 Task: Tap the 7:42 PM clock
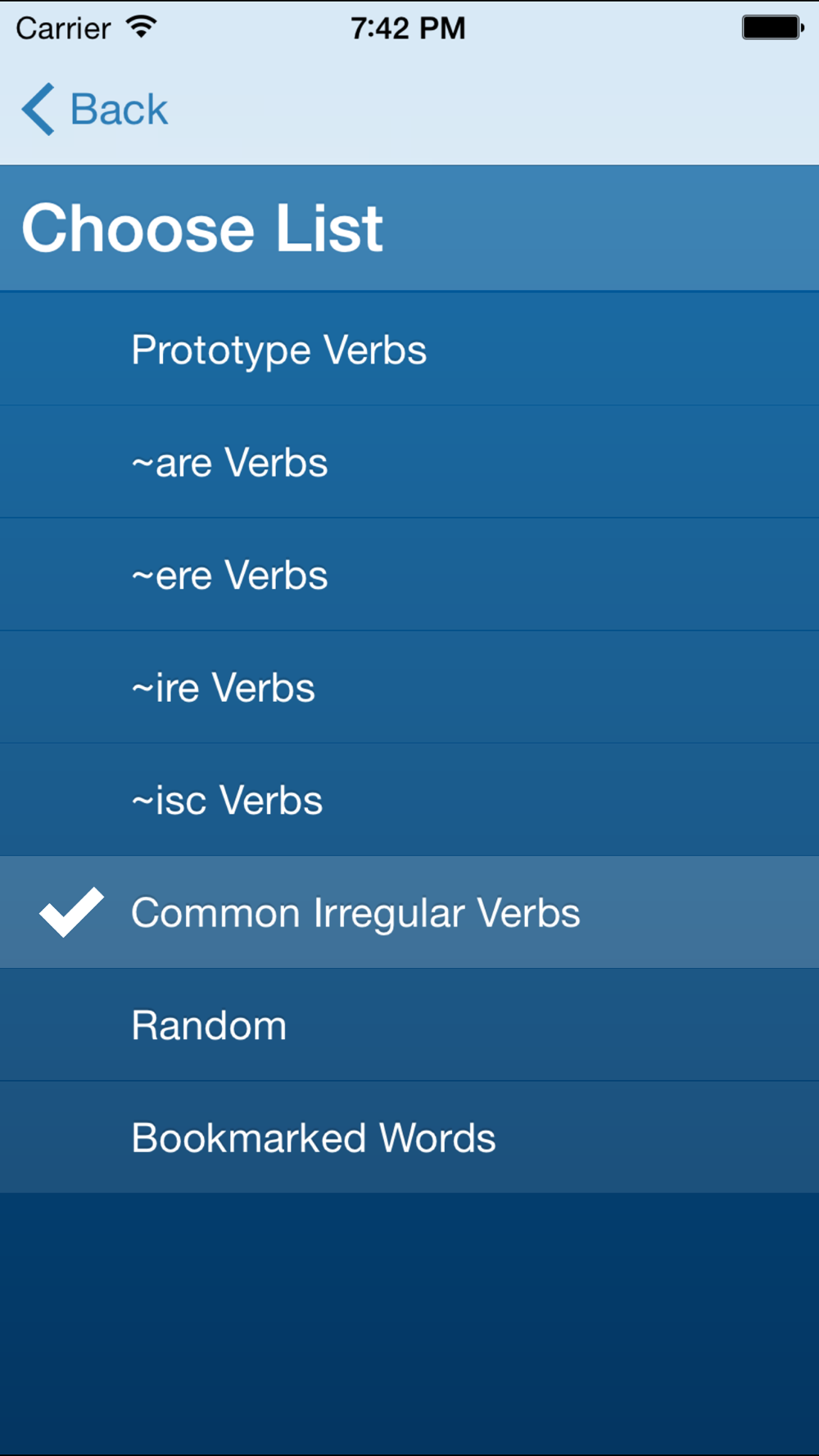pyautogui.click(x=408, y=29)
